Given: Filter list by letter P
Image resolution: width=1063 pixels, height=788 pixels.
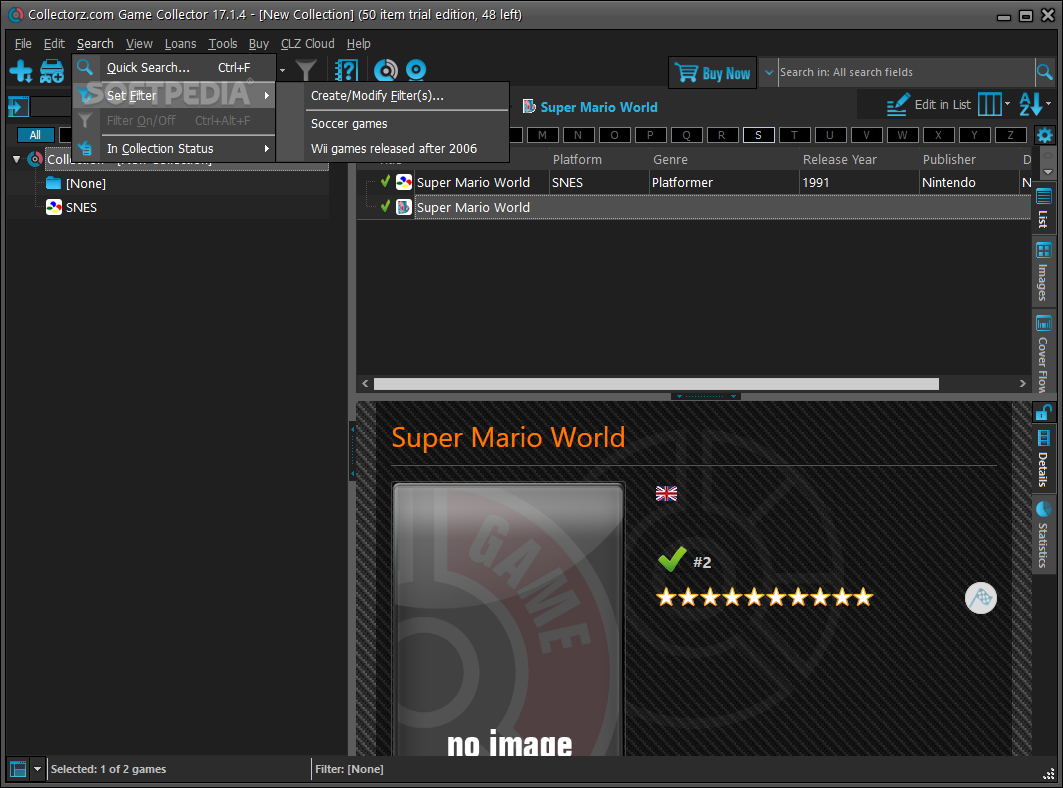Looking at the screenshot, I should (x=650, y=135).
